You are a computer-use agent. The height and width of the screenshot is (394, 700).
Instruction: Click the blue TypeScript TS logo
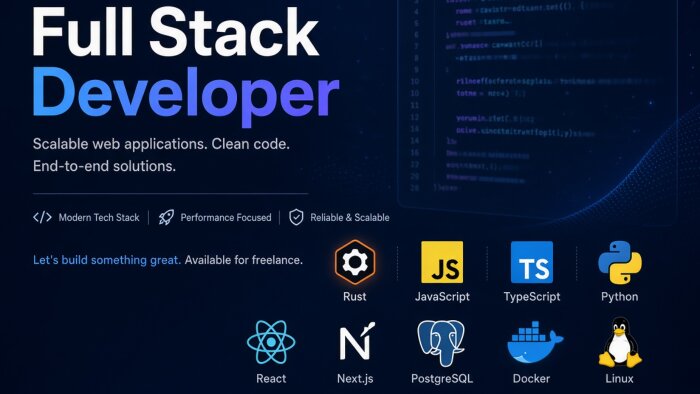coord(532,262)
